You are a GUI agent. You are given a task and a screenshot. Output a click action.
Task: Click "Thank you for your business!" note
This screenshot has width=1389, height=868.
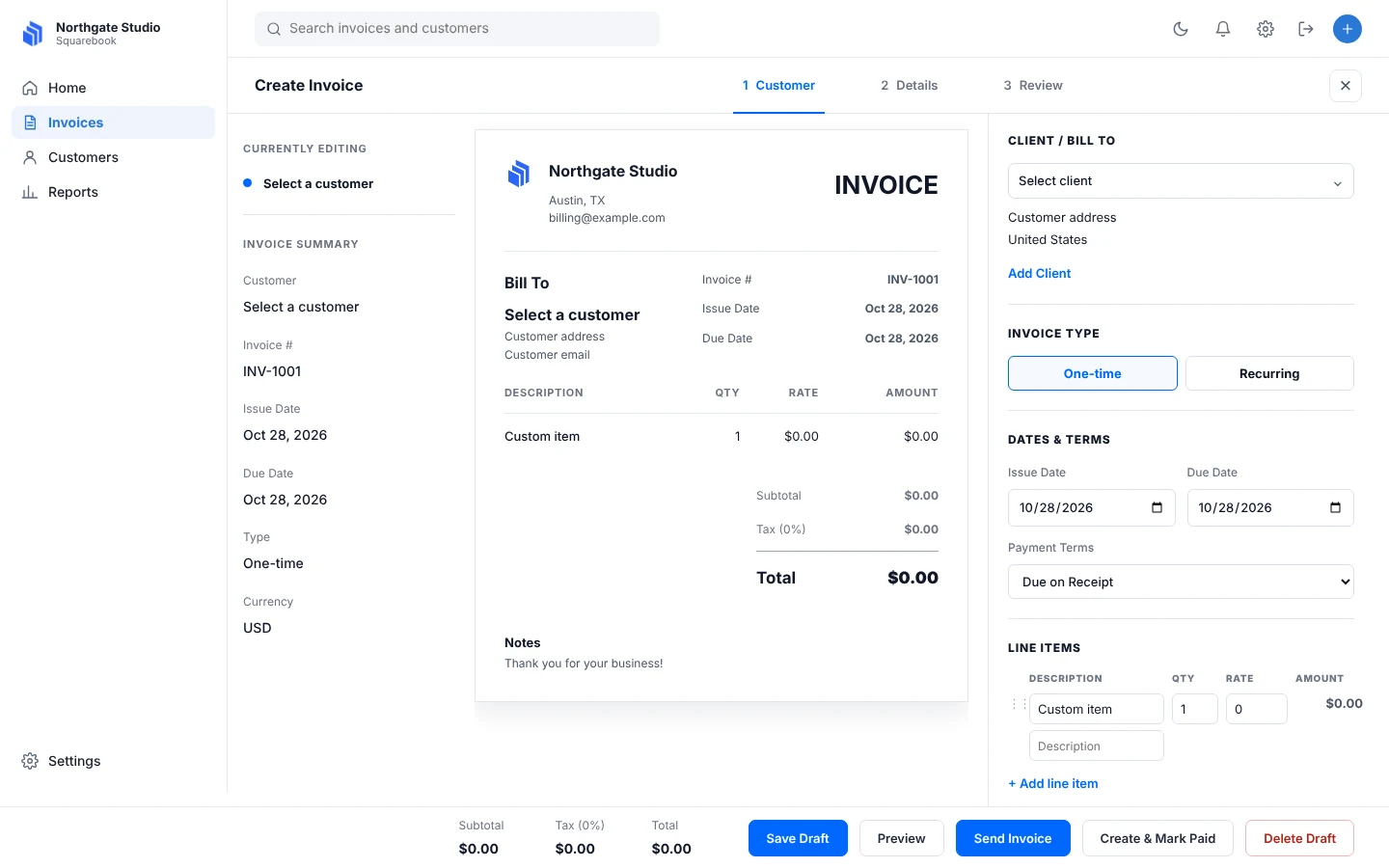point(584,664)
